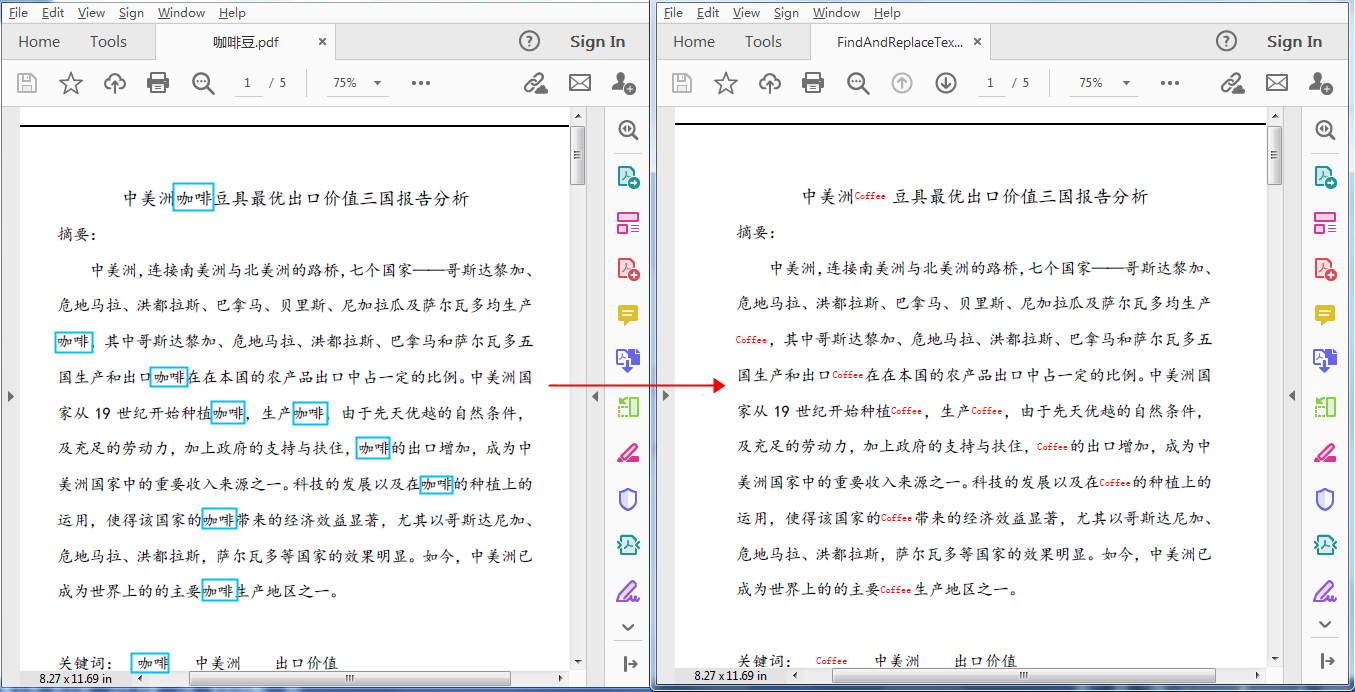The width and height of the screenshot is (1355, 692).
Task: Click the save icon in the left window
Action: 28,83
